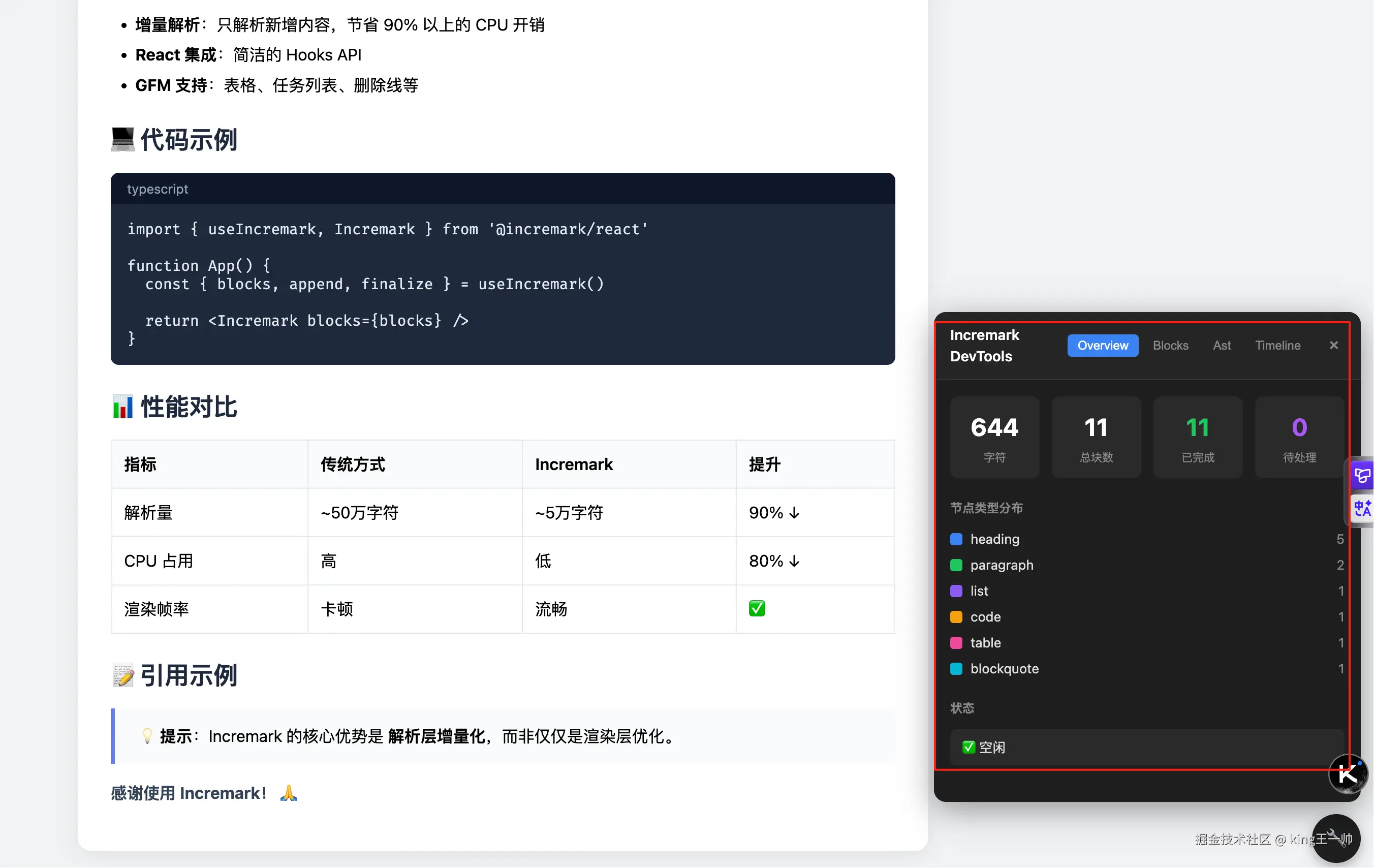Select the Timeline tab
This screenshot has height=868, width=1374.
coord(1277,345)
